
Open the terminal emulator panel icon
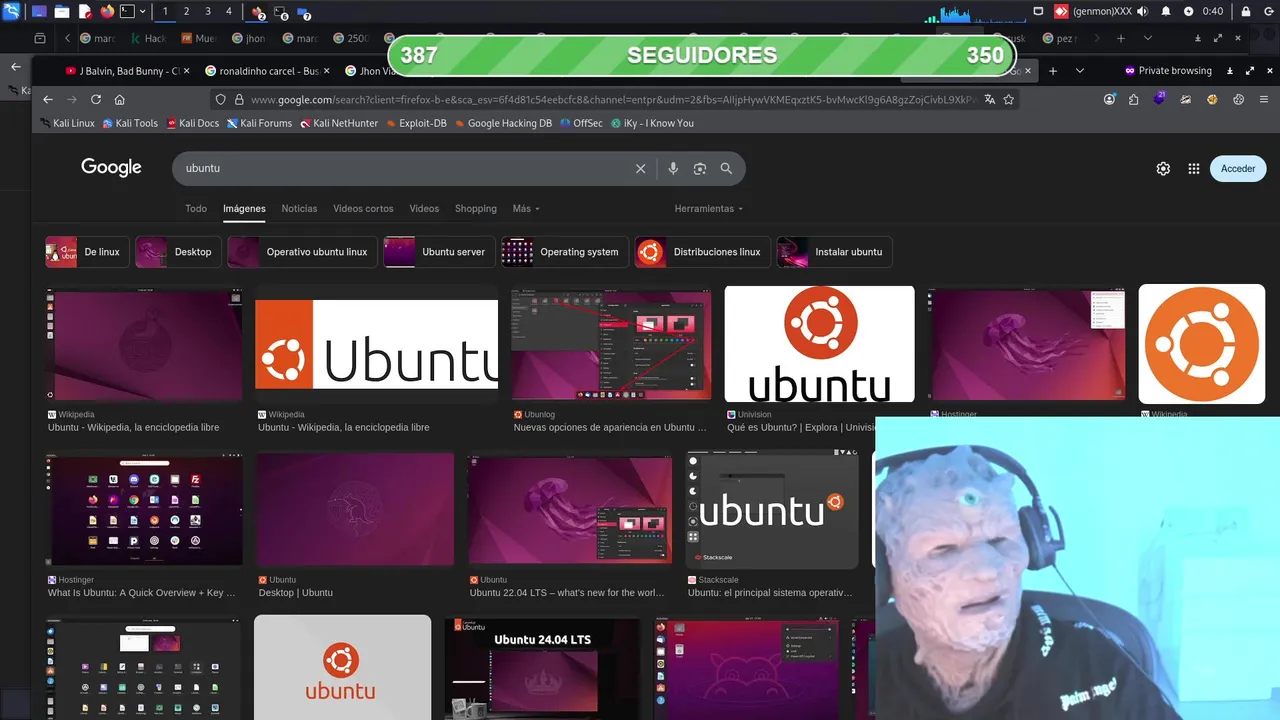click(x=127, y=11)
